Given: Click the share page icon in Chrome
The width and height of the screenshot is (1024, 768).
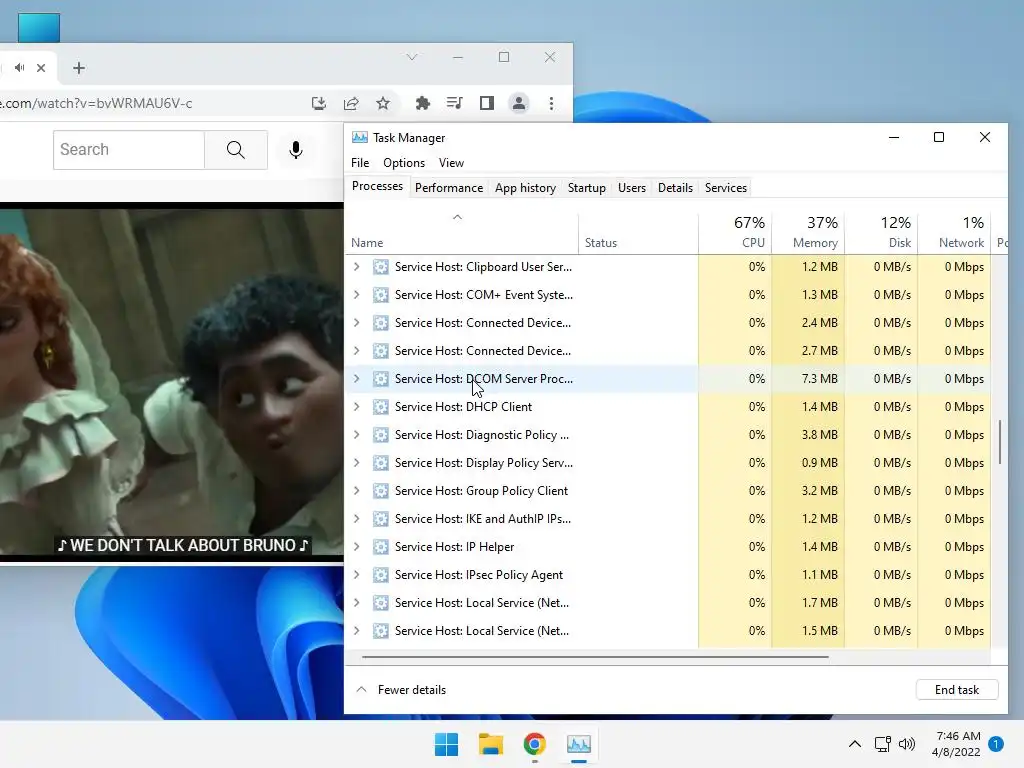Looking at the screenshot, I should click(x=351, y=103).
